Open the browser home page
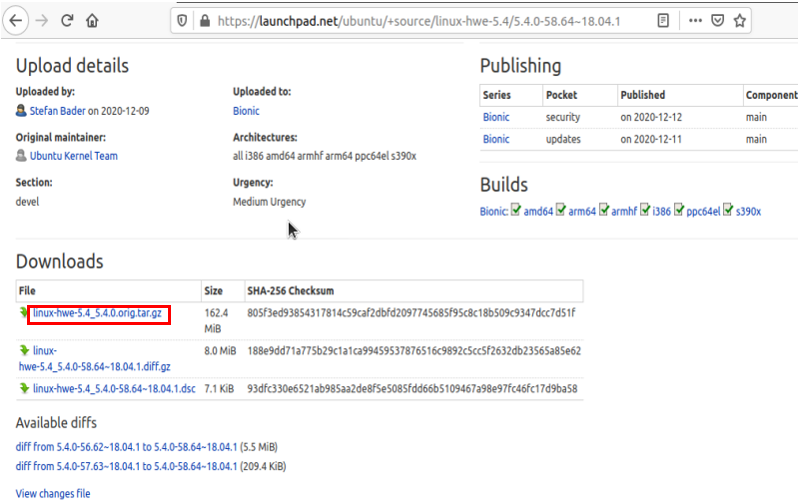This screenshot has width=798, height=500. pos(92,21)
